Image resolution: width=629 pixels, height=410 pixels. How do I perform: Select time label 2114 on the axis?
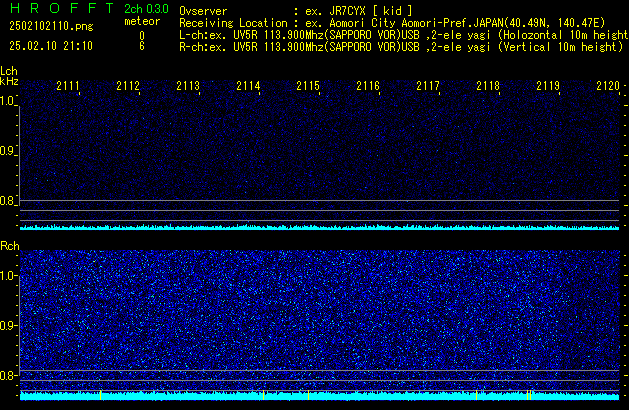click(x=248, y=86)
